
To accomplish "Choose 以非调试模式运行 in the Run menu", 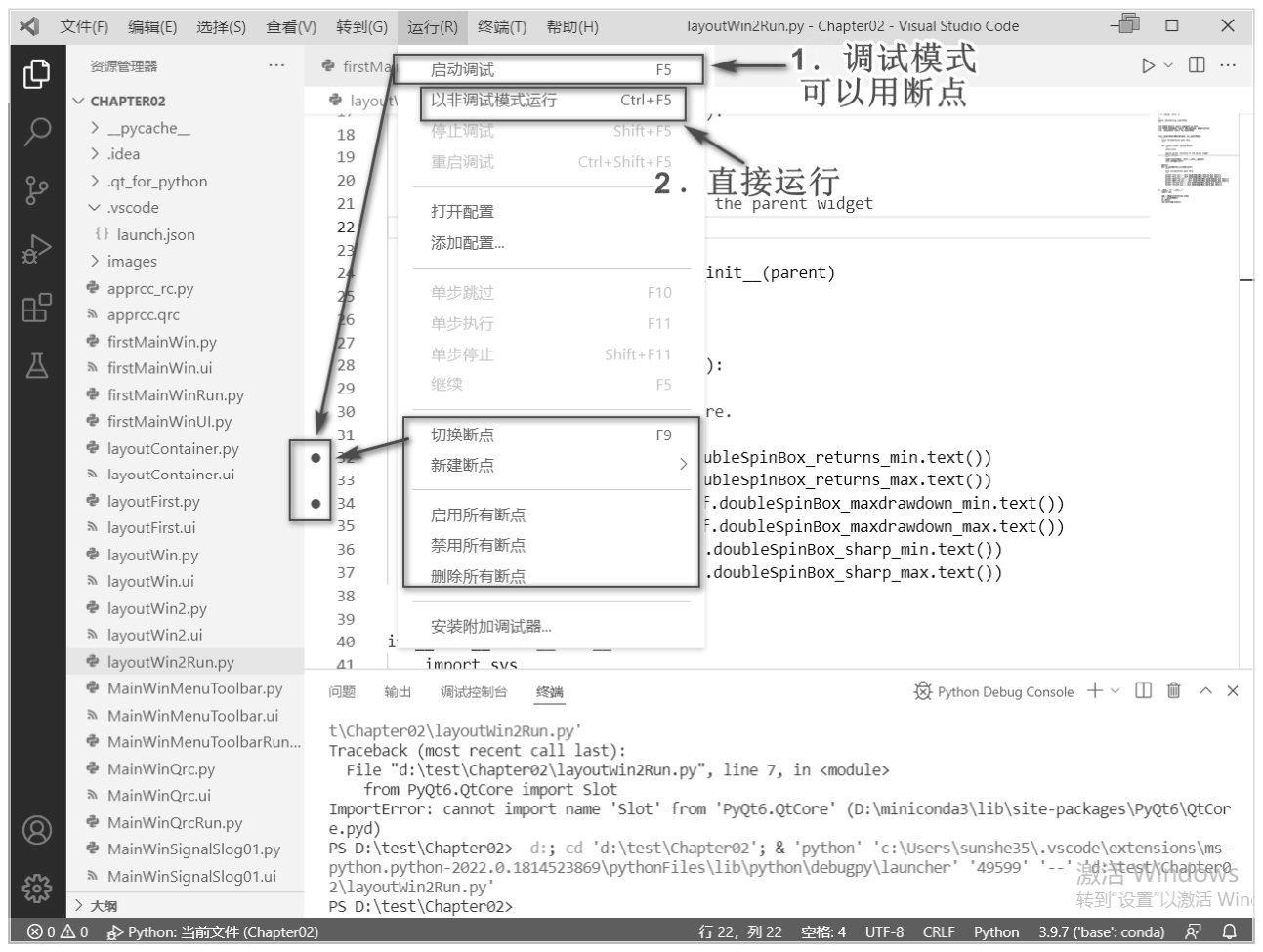I will click(551, 100).
